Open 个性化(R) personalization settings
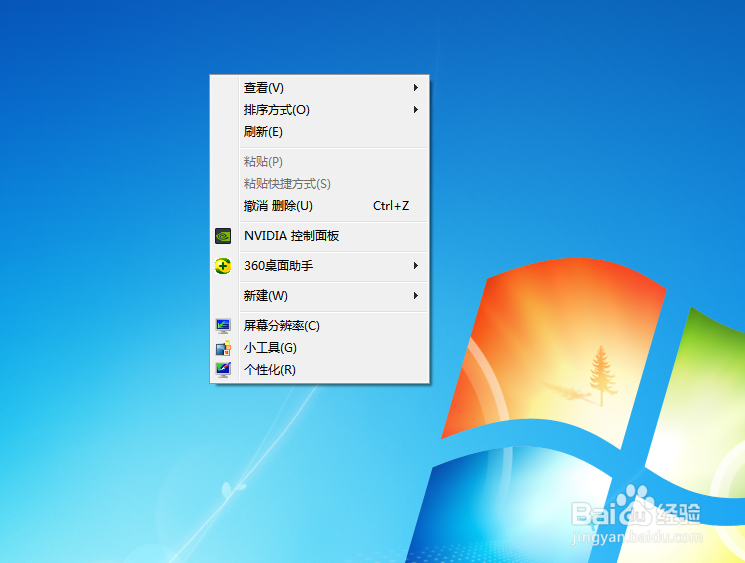Screen dimensions: 745x563 click(320, 370)
